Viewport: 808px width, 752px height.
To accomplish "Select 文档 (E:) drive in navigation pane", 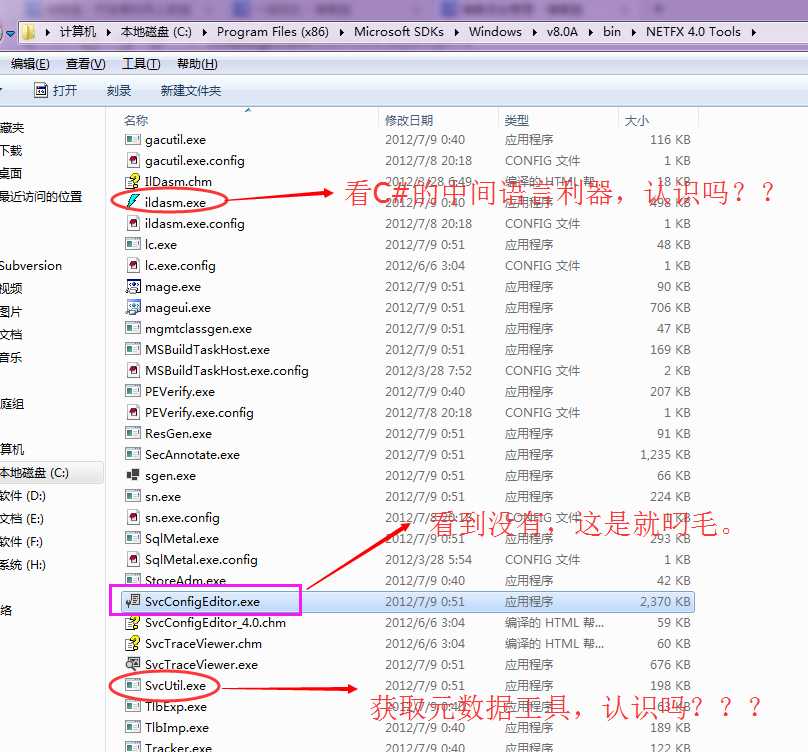I will 22,519.
